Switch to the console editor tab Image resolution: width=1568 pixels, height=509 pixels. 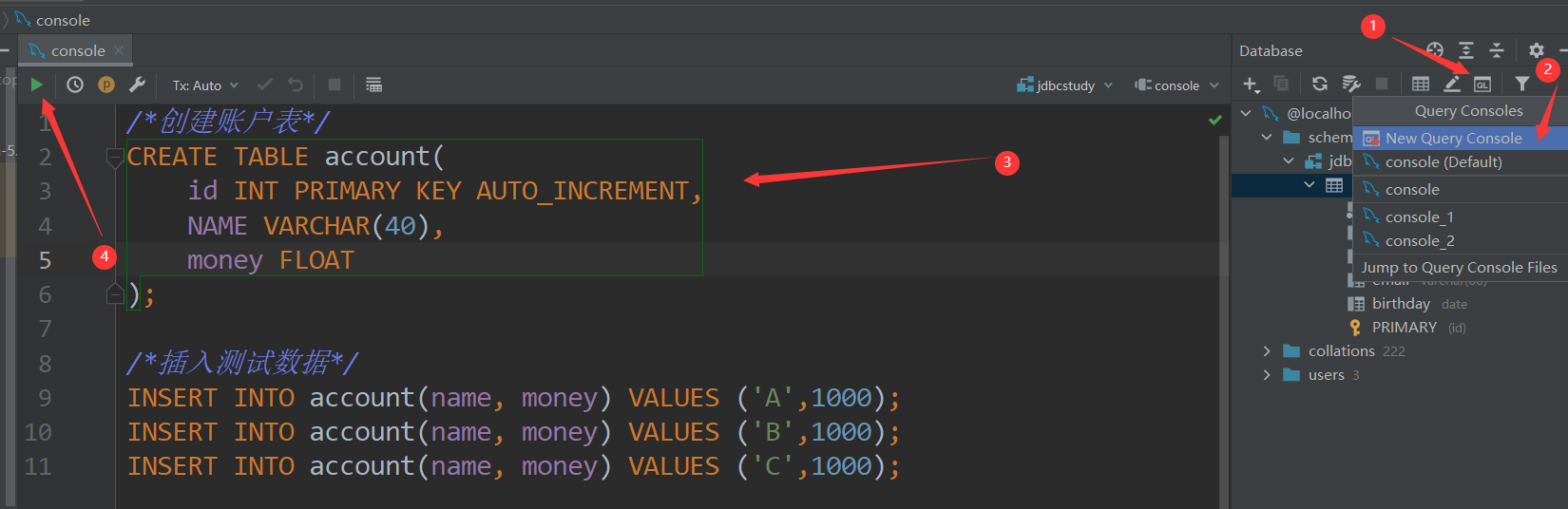coord(78,50)
